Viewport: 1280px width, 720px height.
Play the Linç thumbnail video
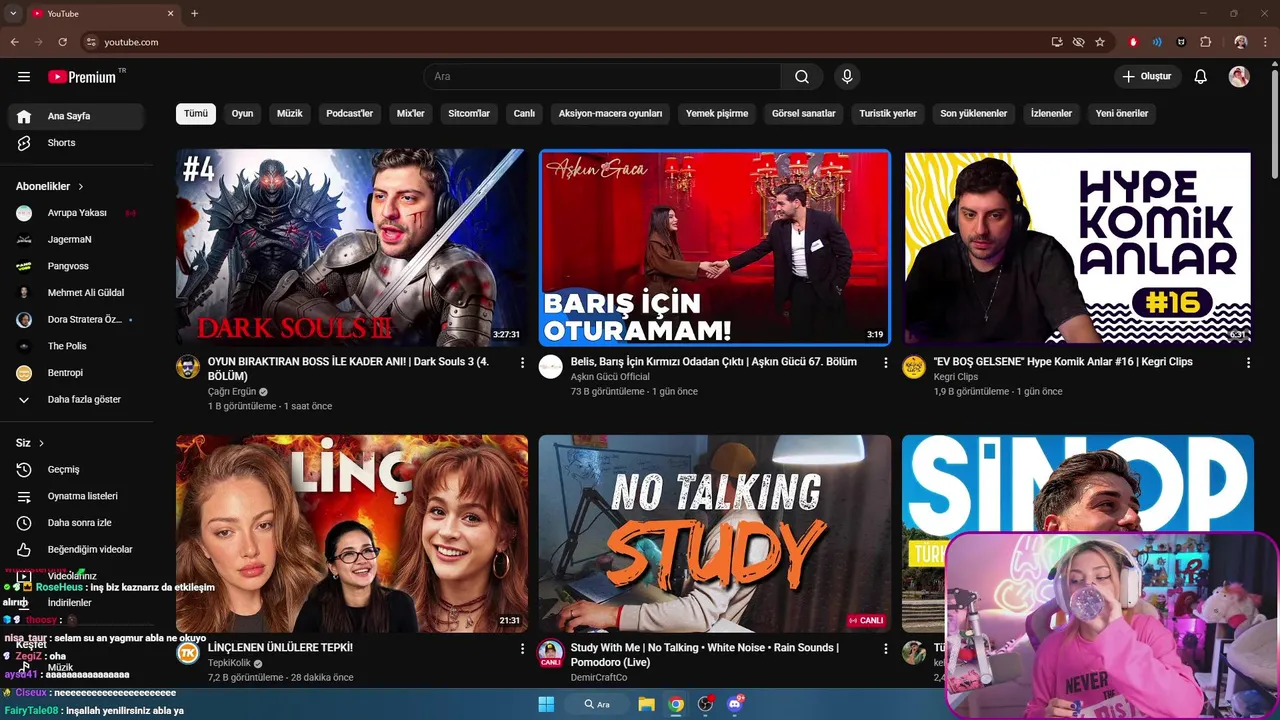tap(352, 533)
